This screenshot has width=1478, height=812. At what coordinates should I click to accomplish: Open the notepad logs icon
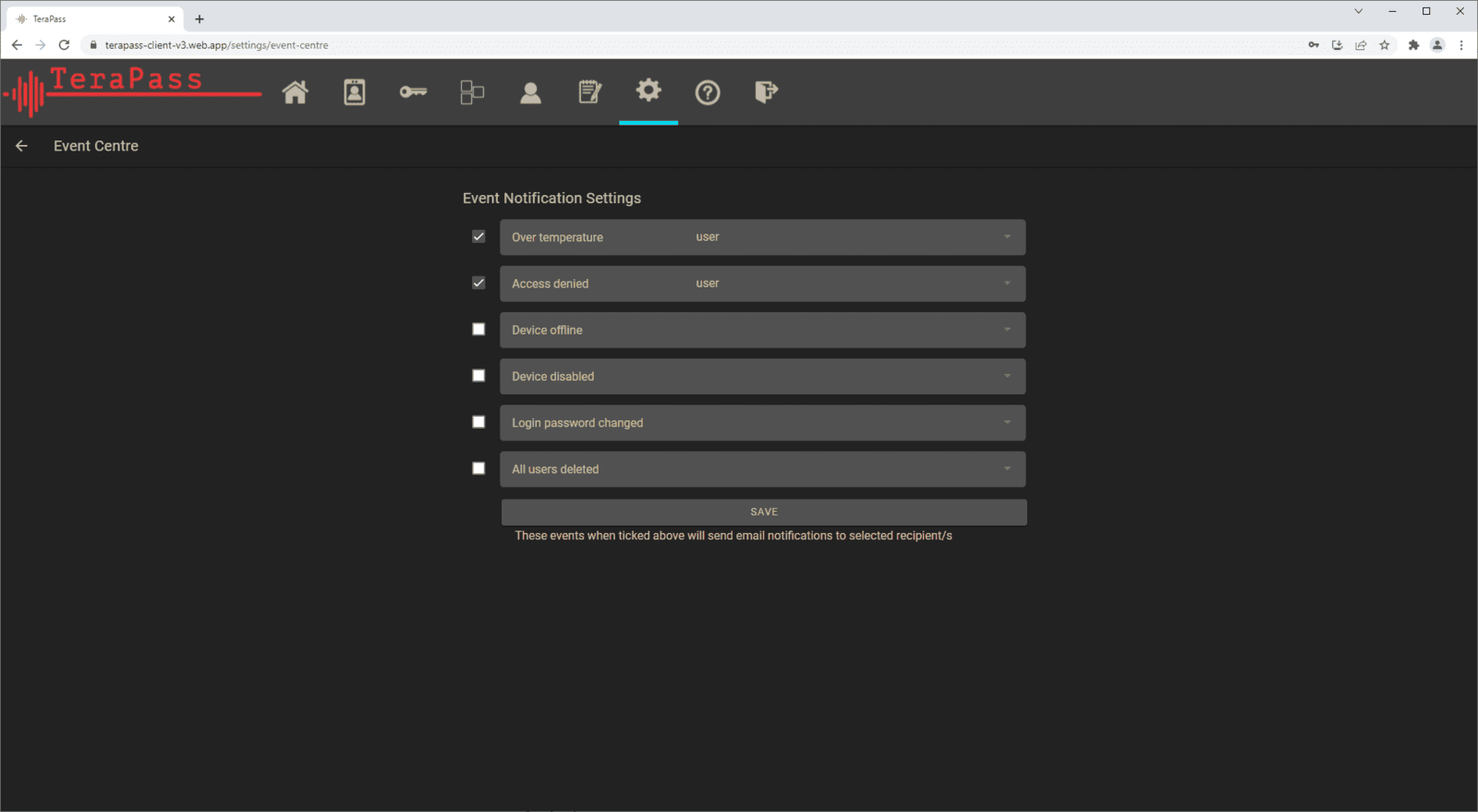tap(589, 92)
